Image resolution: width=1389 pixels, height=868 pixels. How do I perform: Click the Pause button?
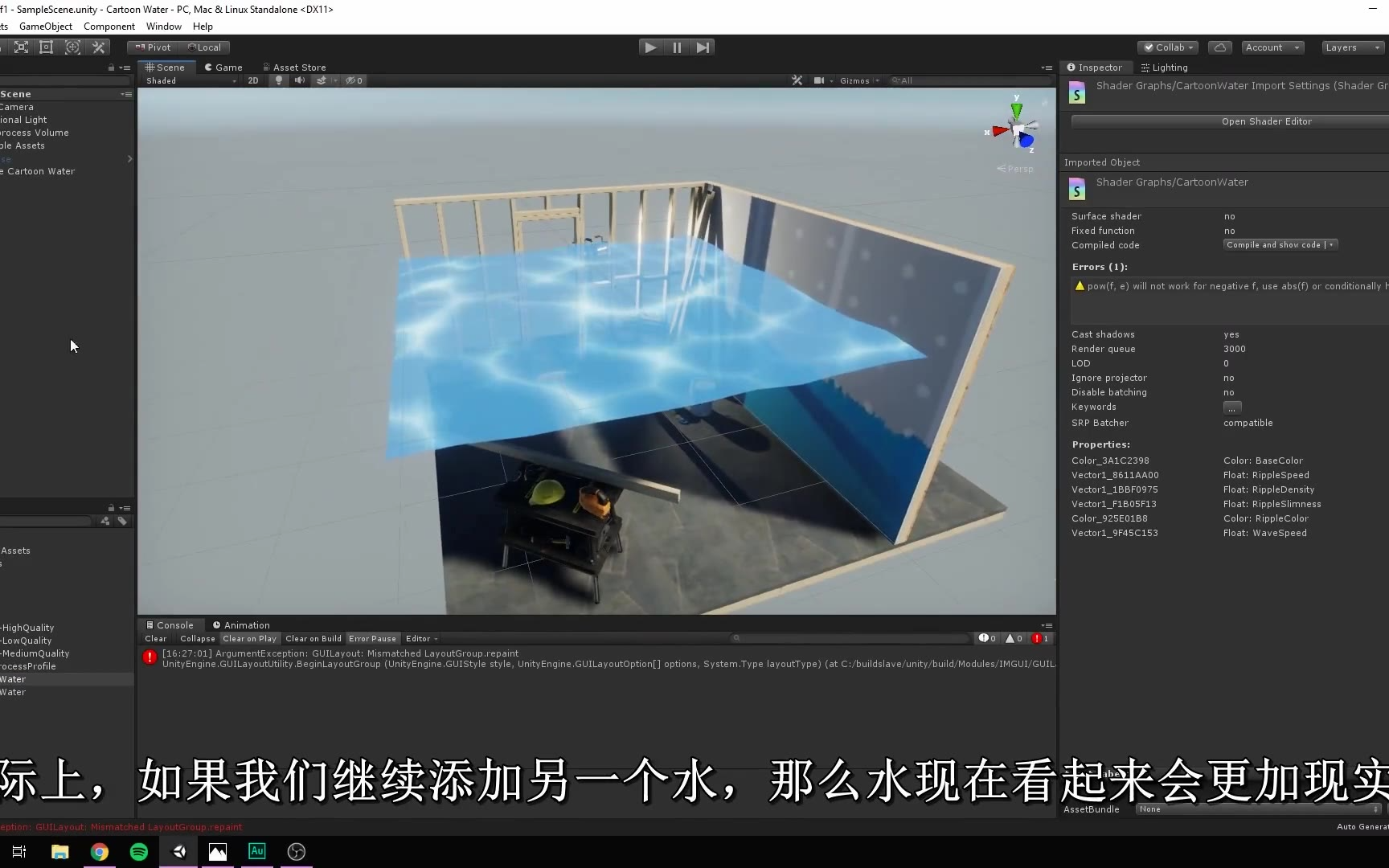tap(677, 47)
